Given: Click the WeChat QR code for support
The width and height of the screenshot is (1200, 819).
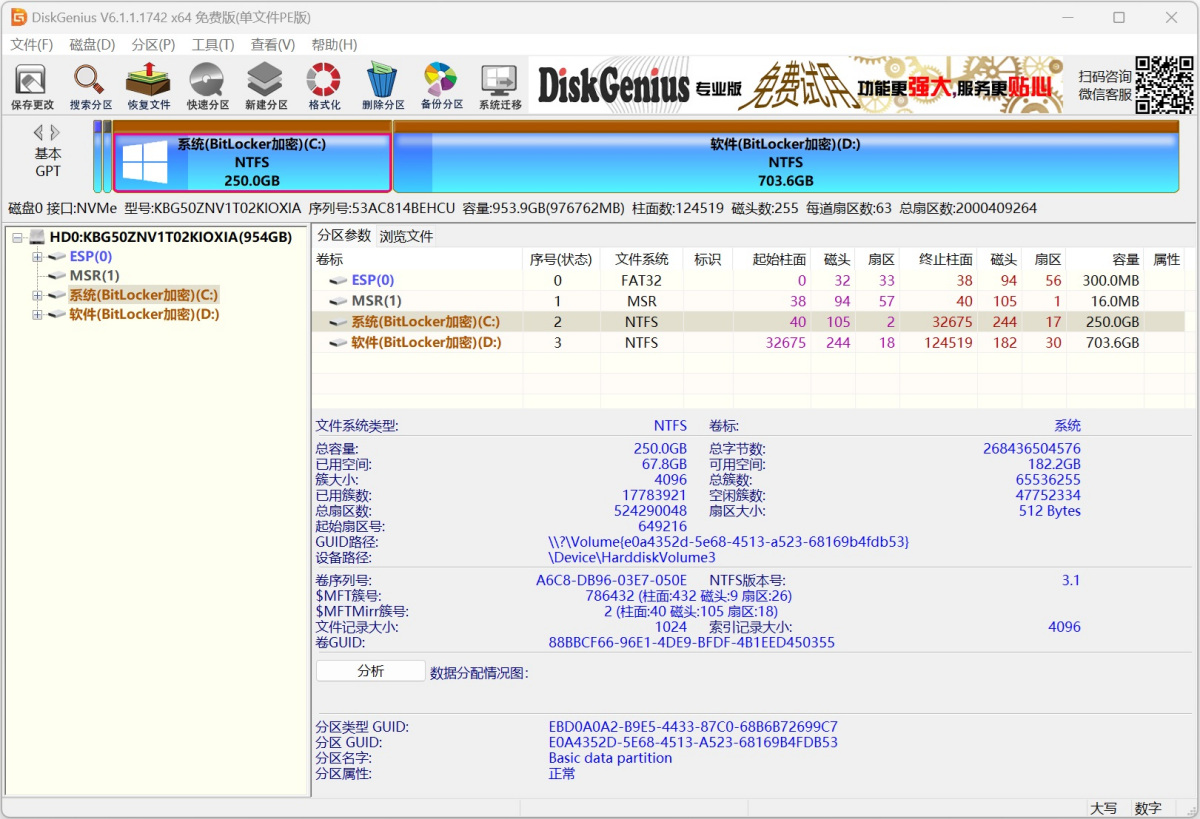Looking at the screenshot, I should (x=1166, y=88).
